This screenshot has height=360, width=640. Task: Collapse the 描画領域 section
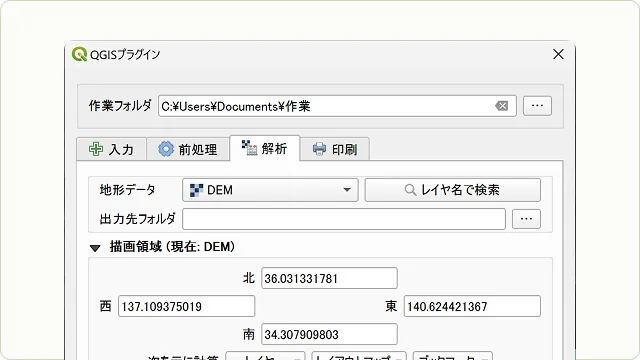(95, 247)
